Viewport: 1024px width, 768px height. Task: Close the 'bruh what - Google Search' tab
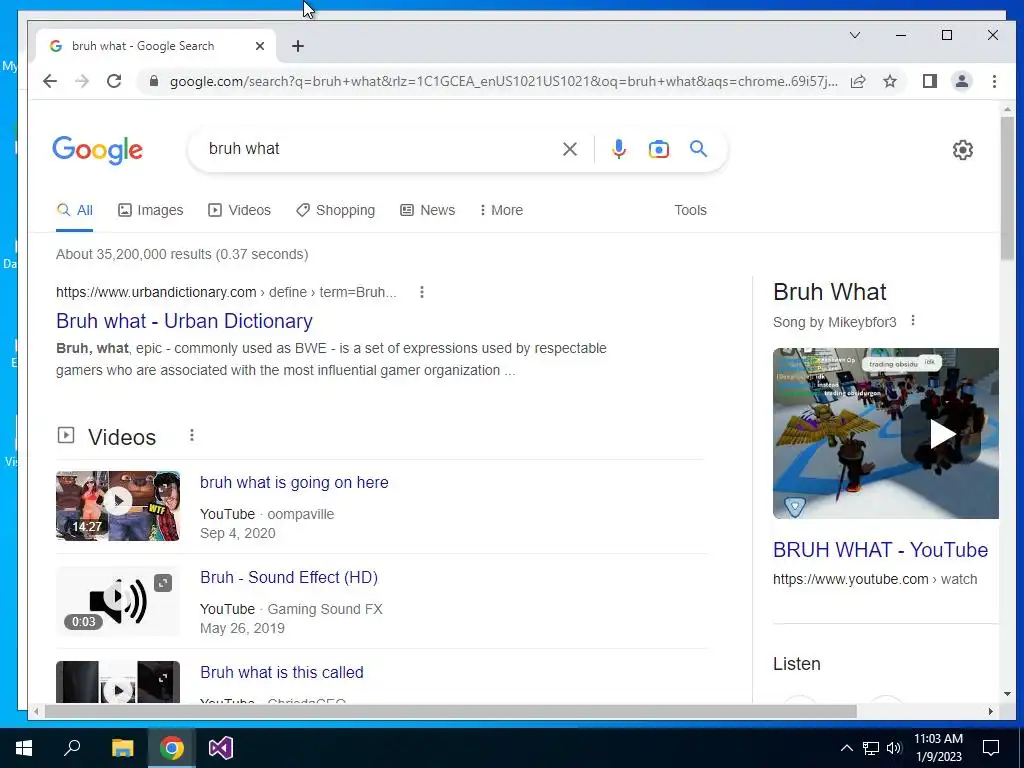pos(260,46)
